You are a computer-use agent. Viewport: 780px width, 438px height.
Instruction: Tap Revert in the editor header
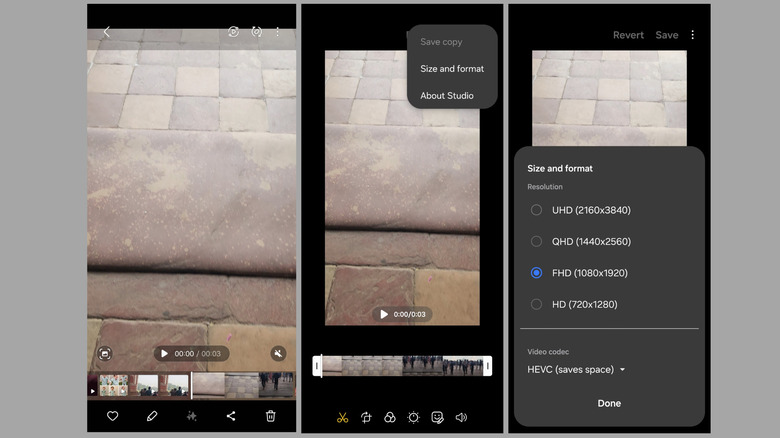pyautogui.click(x=628, y=35)
